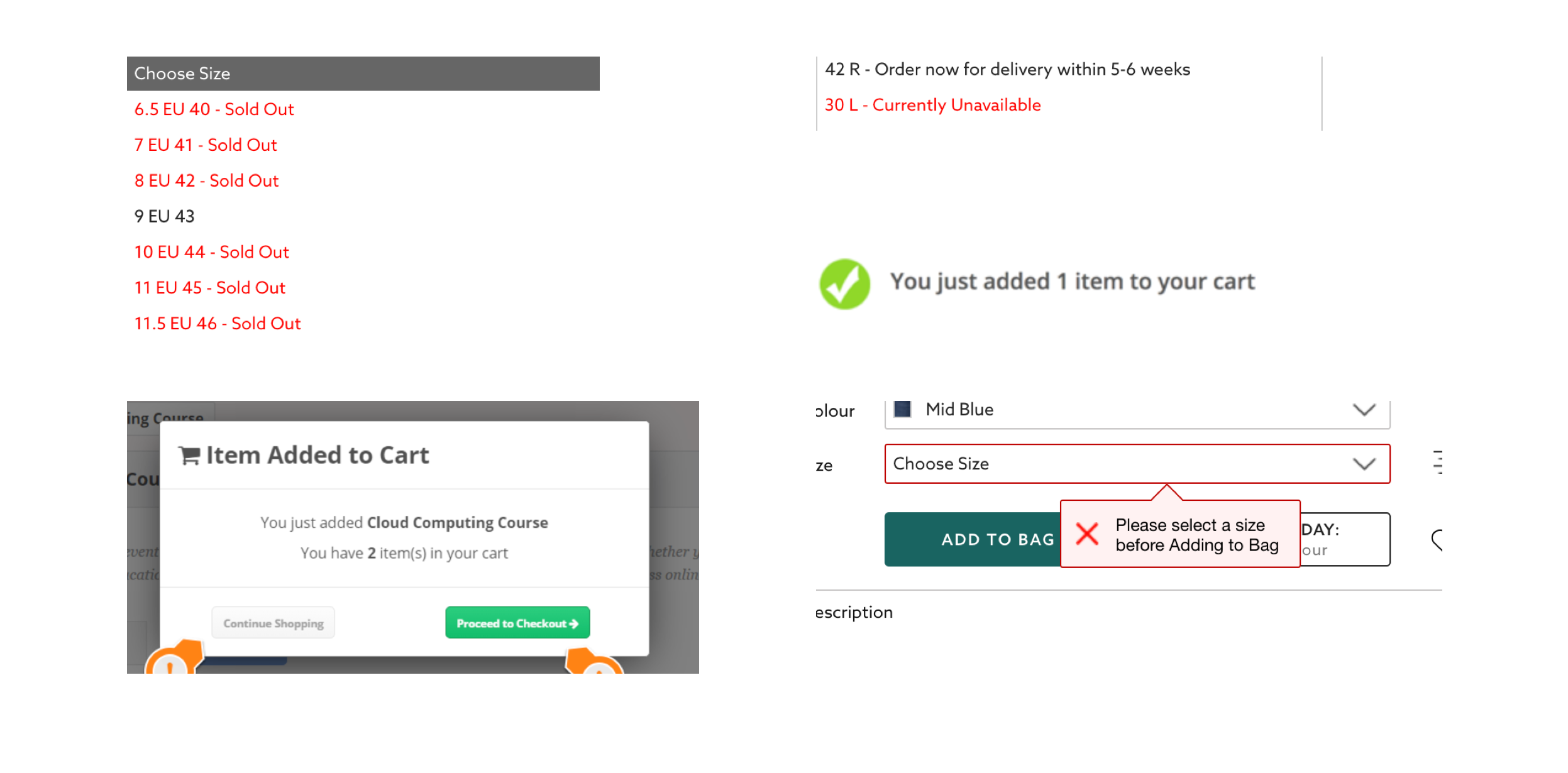Viewport: 1568px width, 773px height.
Task: Click the grey Choose Size header option
Action: tap(362, 74)
